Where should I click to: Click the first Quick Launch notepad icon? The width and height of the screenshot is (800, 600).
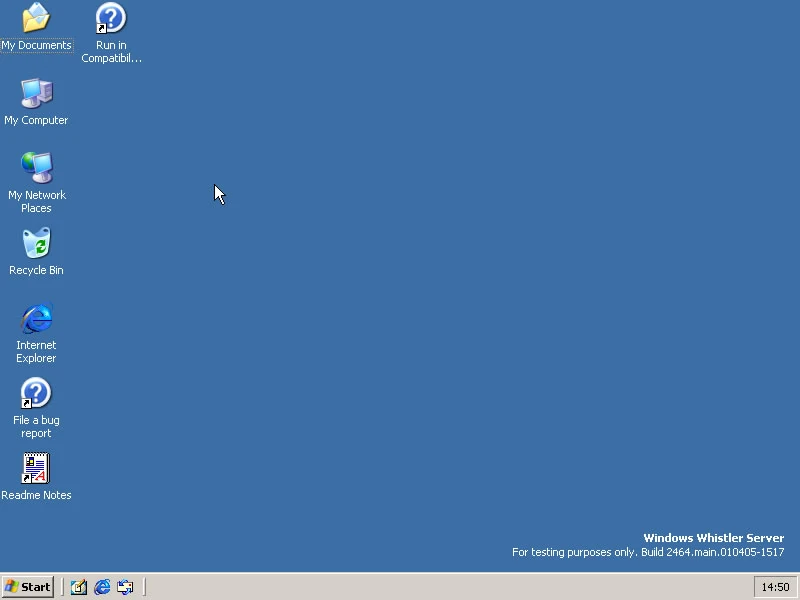tap(79, 587)
